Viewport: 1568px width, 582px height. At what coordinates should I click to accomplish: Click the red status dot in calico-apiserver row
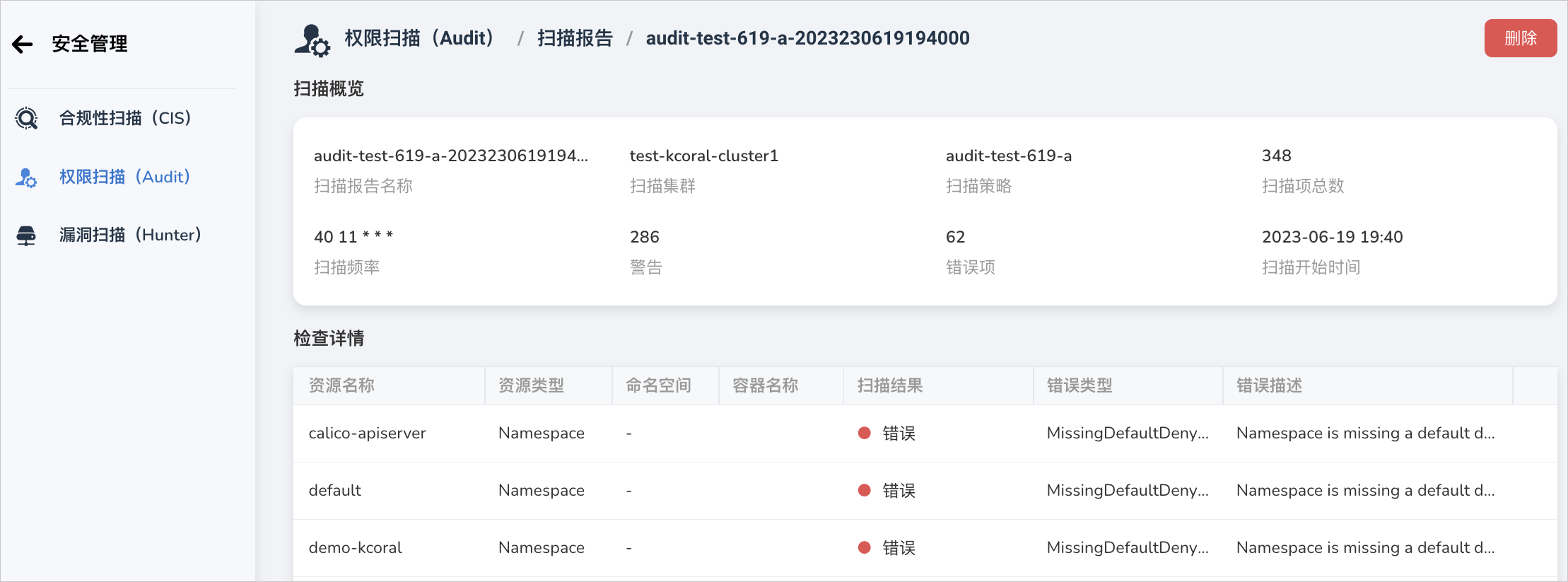coord(864,433)
